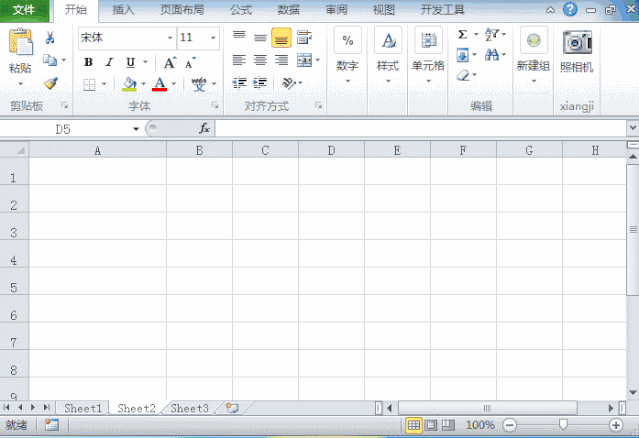This screenshot has width=639, height=438.
Task: Switch to Page Layout view
Action: (x=431, y=425)
